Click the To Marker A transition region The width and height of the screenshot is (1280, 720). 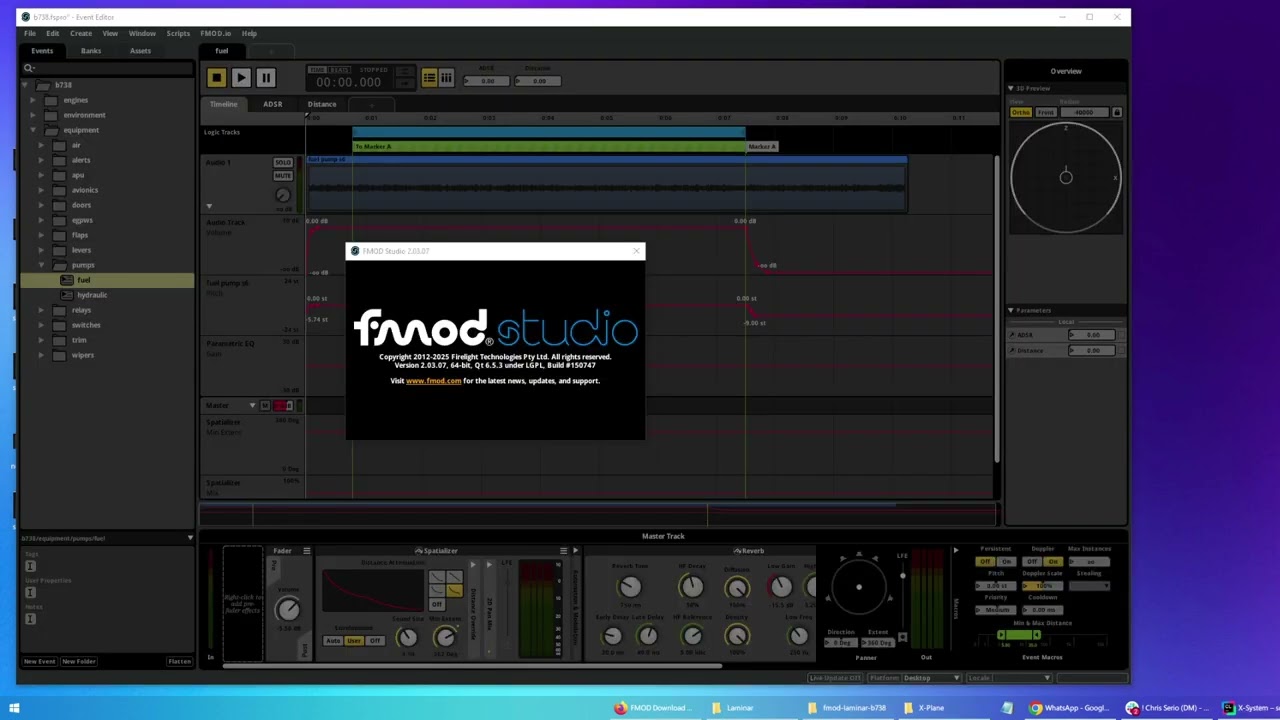tap(548, 146)
